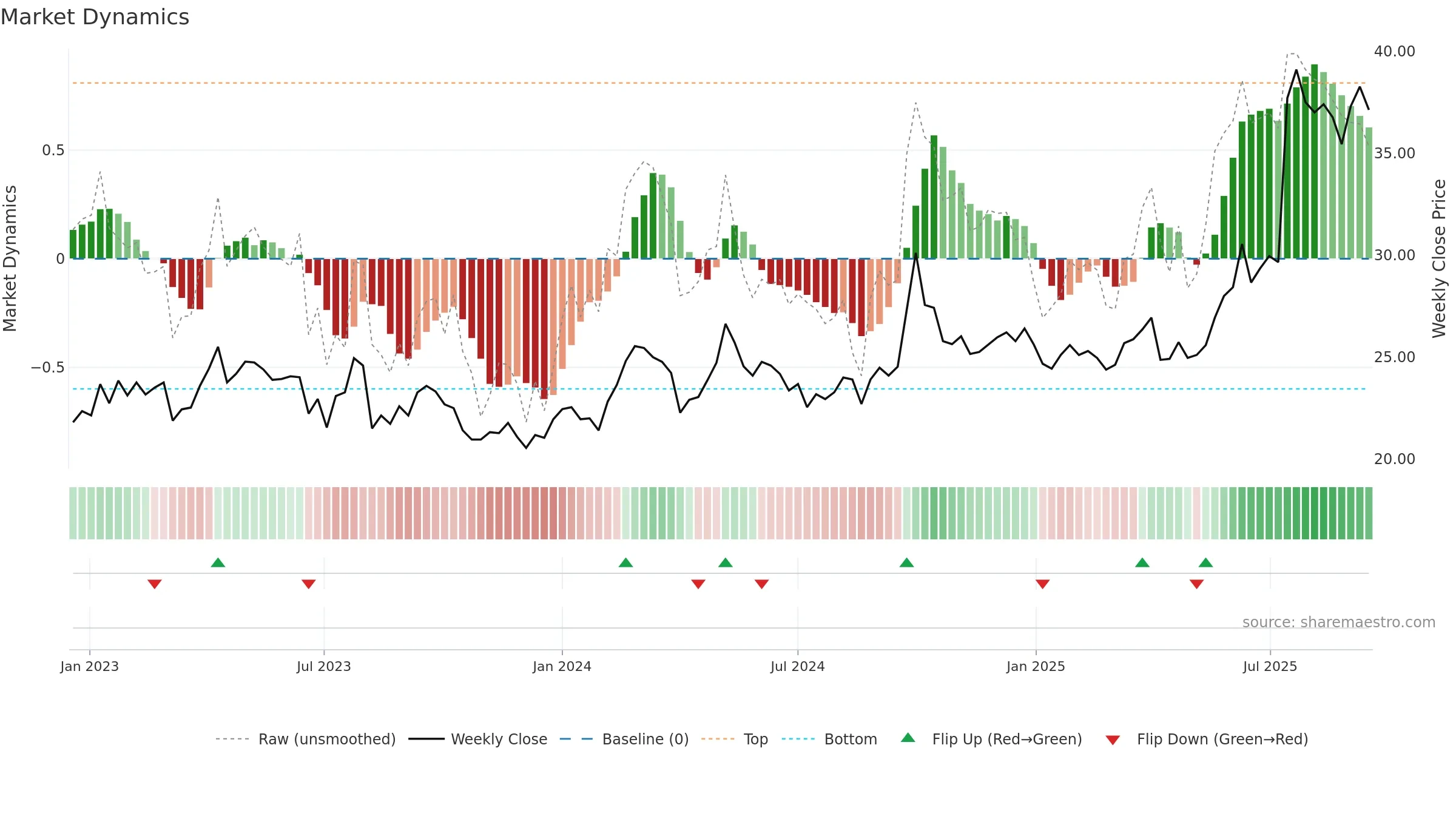Click the 25.00 price axis tick
The image size is (1456, 819).
point(1395,357)
